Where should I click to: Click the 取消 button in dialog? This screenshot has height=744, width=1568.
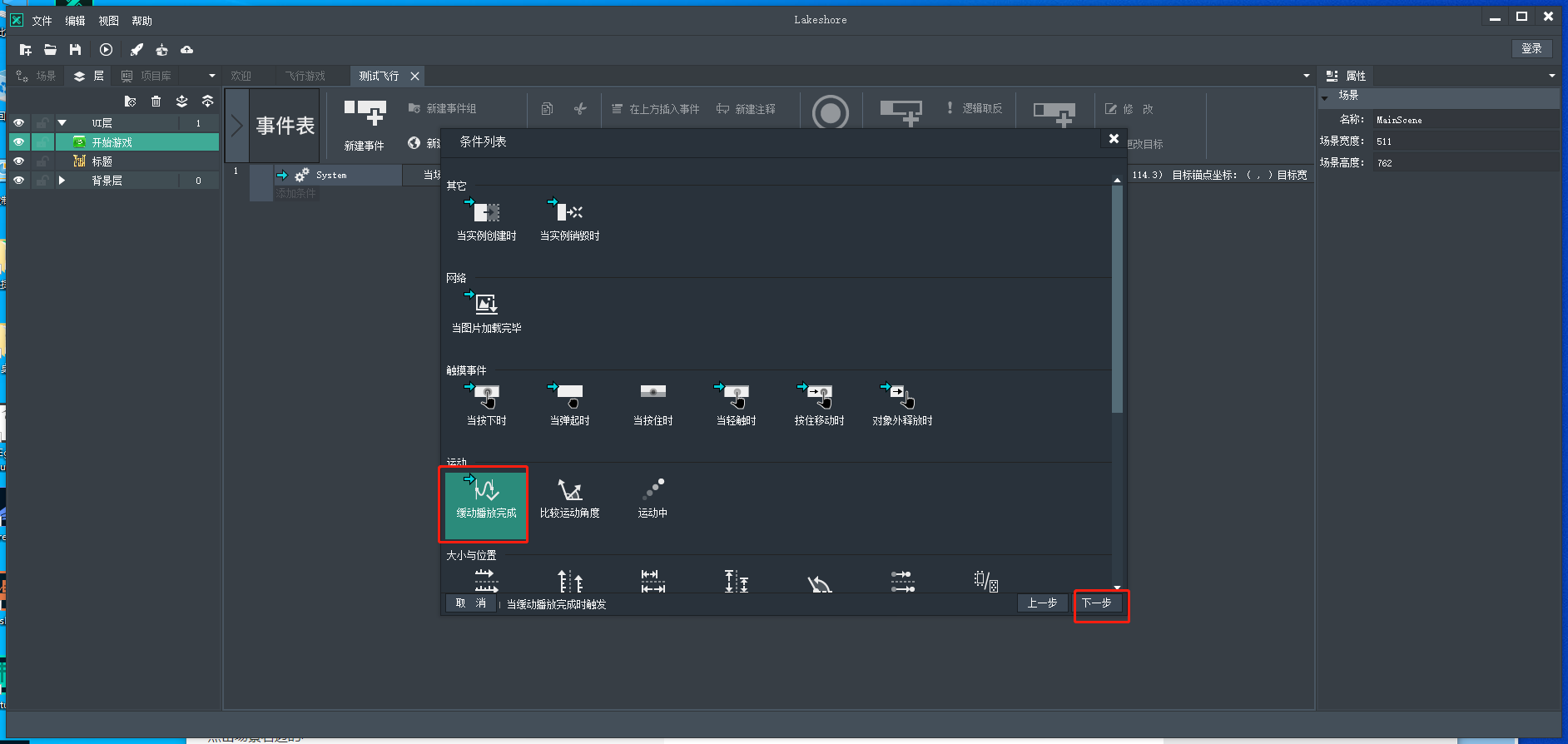471,603
